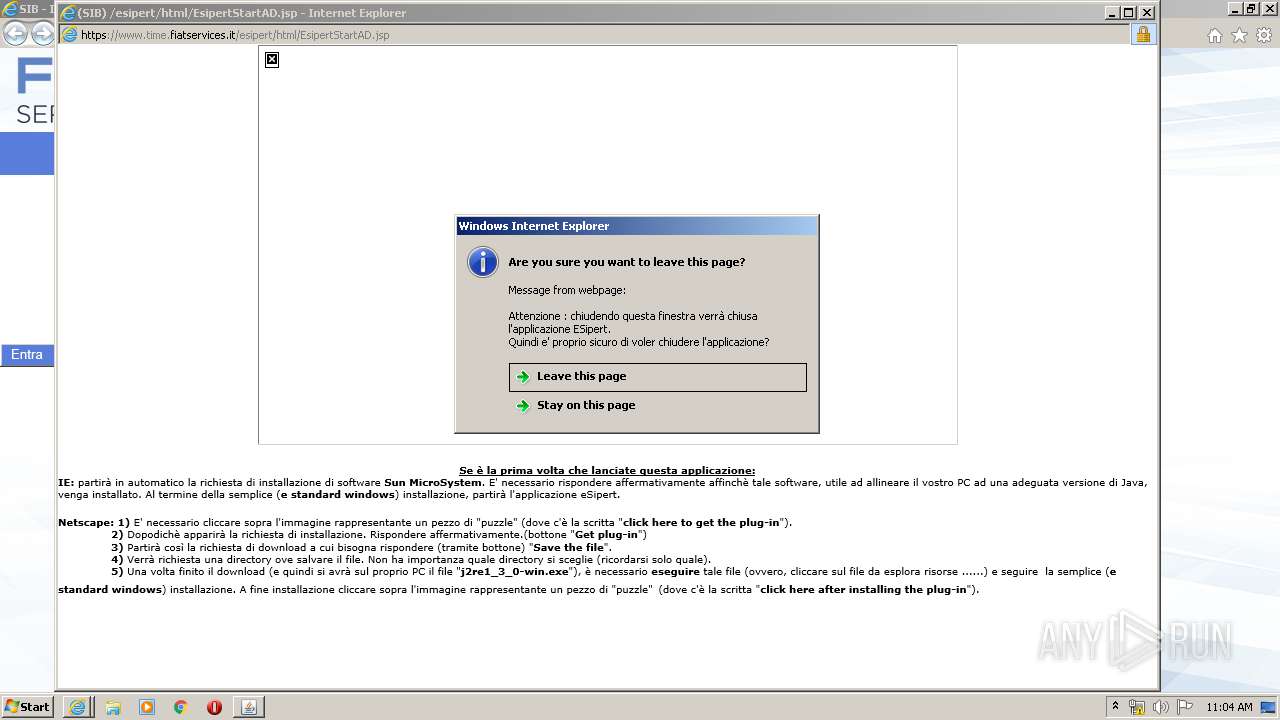The width and height of the screenshot is (1280, 720).
Task: Click the SIB tab title in background window
Action: pos(35,9)
